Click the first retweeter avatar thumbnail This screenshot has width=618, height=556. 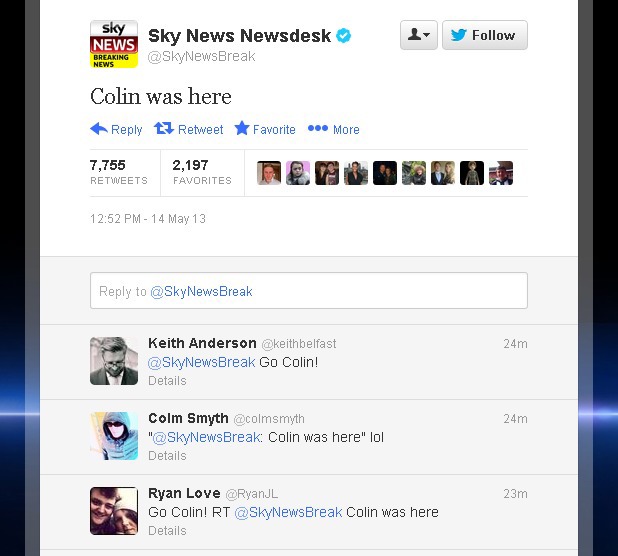[269, 173]
